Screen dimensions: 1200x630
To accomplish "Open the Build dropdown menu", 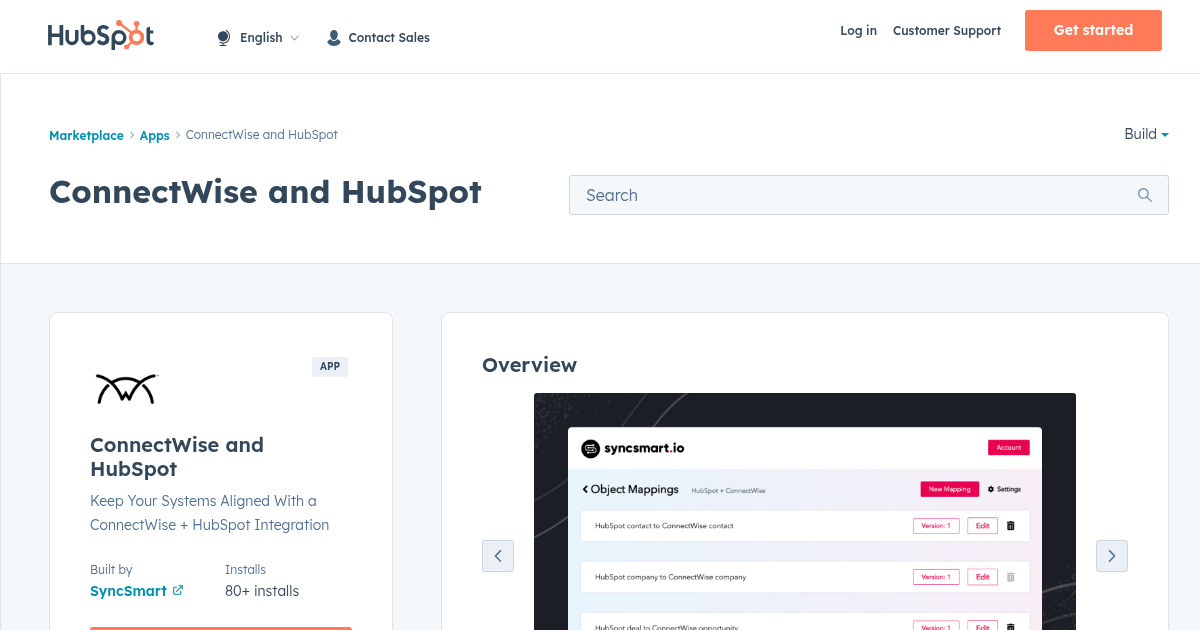I will [1145, 134].
